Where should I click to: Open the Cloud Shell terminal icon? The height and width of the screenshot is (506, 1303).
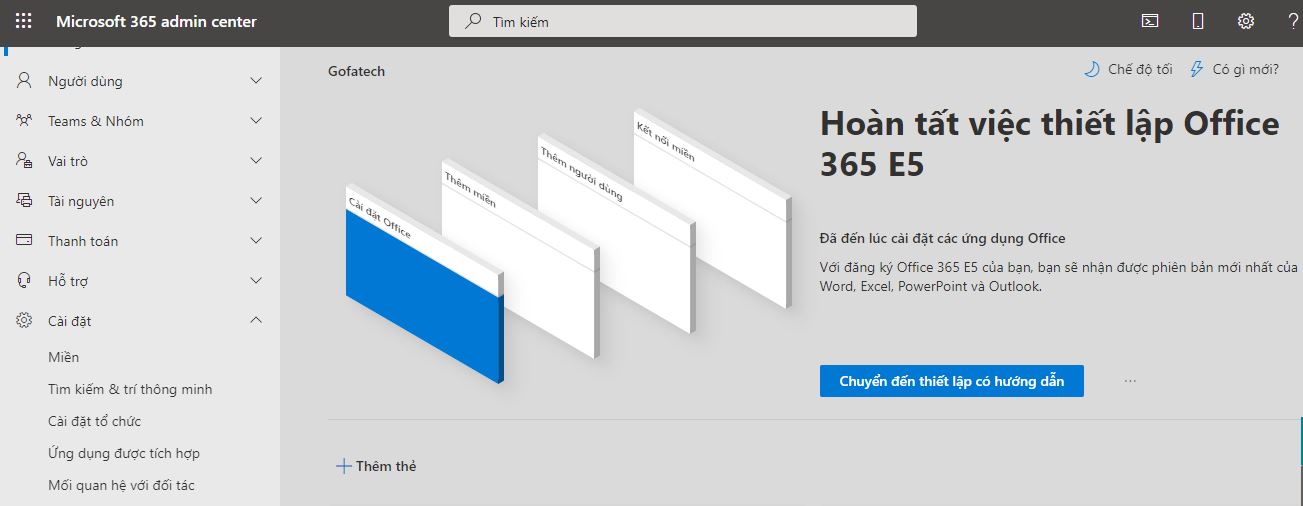[1151, 21]
